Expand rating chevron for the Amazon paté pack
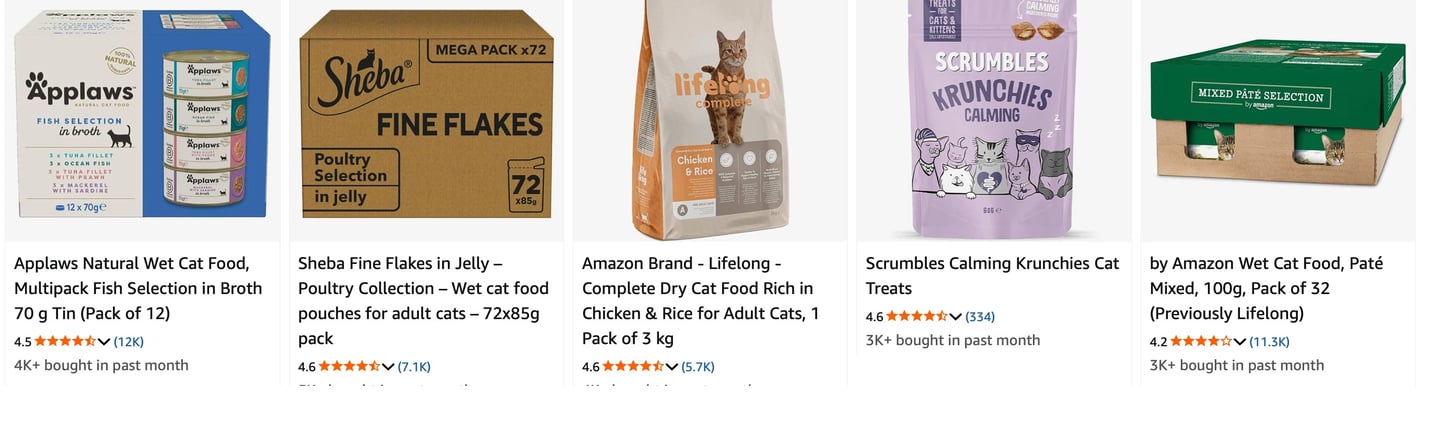Image resolution: width=1440 pixels, height=442 pixels. pyautogui.click(x=1240, y=342)
